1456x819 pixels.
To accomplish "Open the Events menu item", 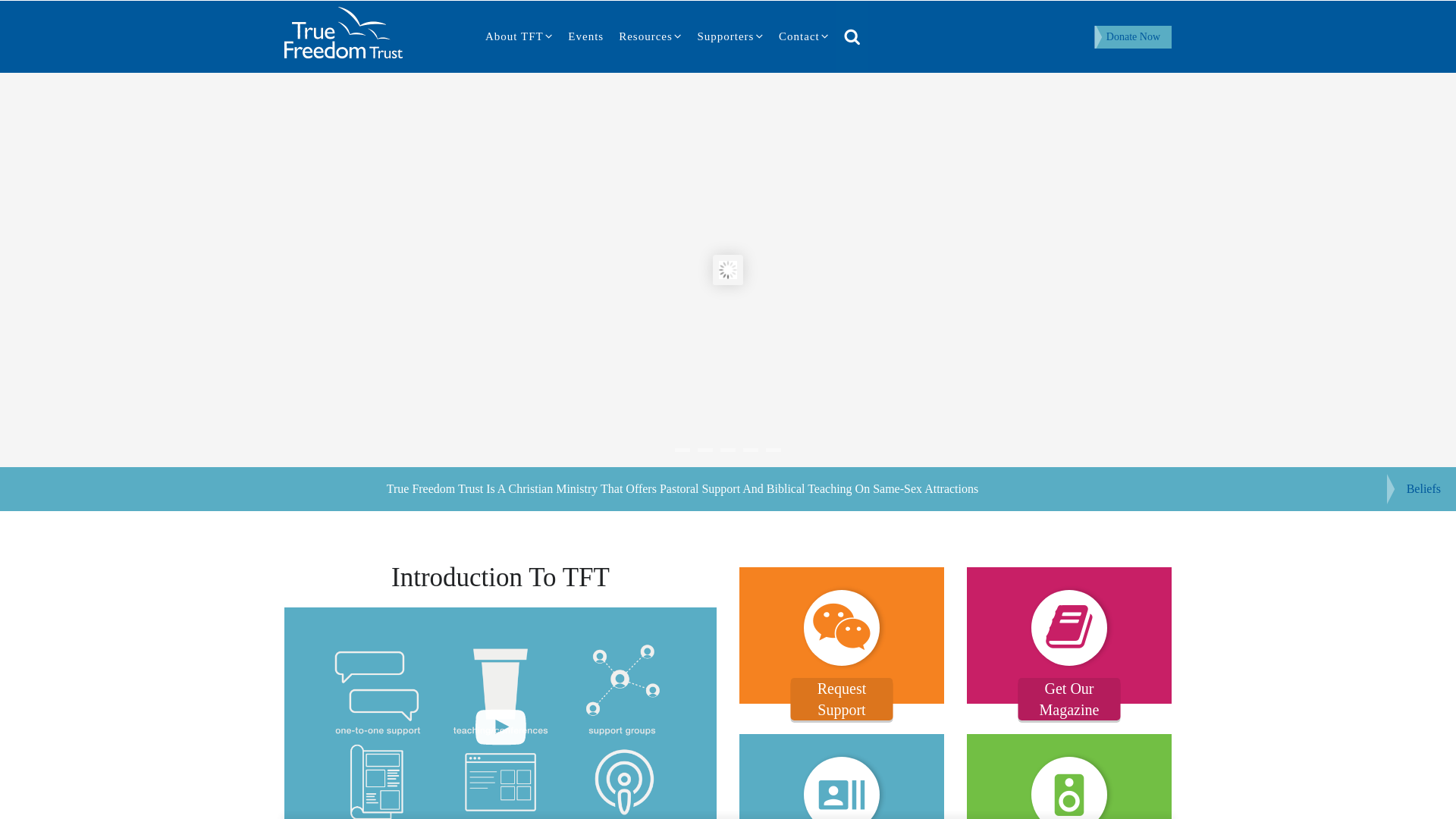I will (x=585, y=36).
